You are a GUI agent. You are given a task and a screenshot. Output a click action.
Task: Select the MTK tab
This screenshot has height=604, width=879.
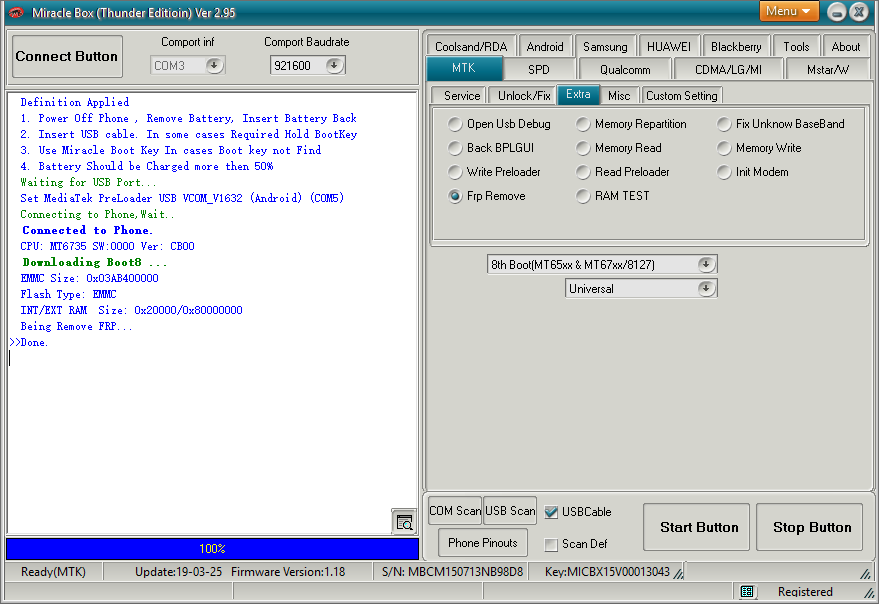click(464, 68)
